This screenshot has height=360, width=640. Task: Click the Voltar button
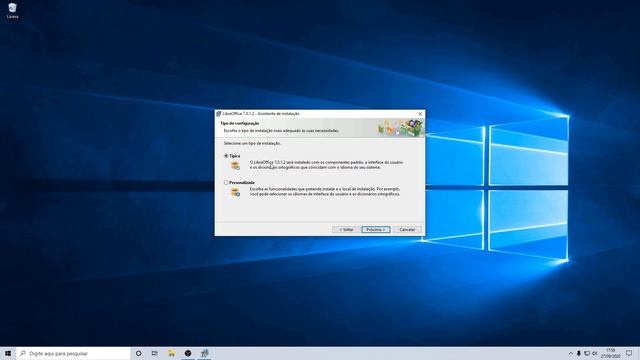click(346, 230)
